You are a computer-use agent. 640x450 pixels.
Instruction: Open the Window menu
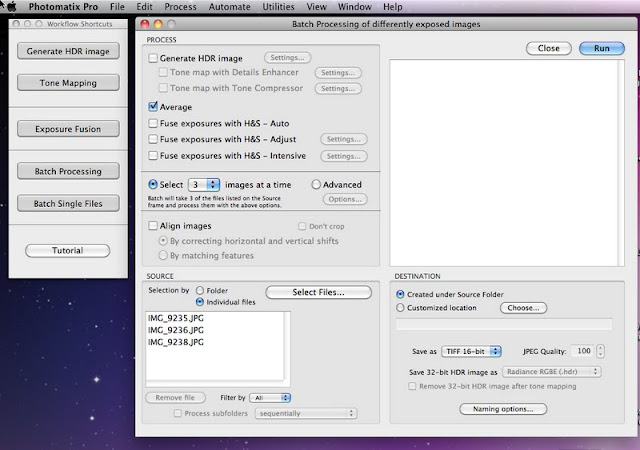(355, 7)
